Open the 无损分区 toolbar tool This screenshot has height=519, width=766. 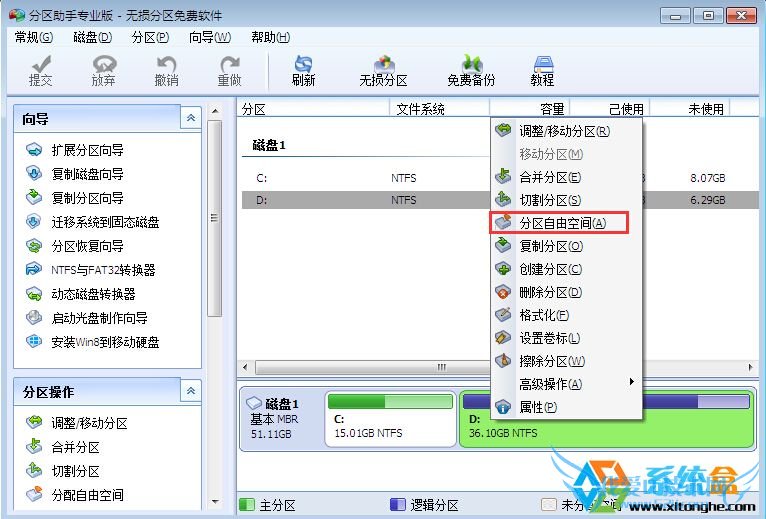383,71
